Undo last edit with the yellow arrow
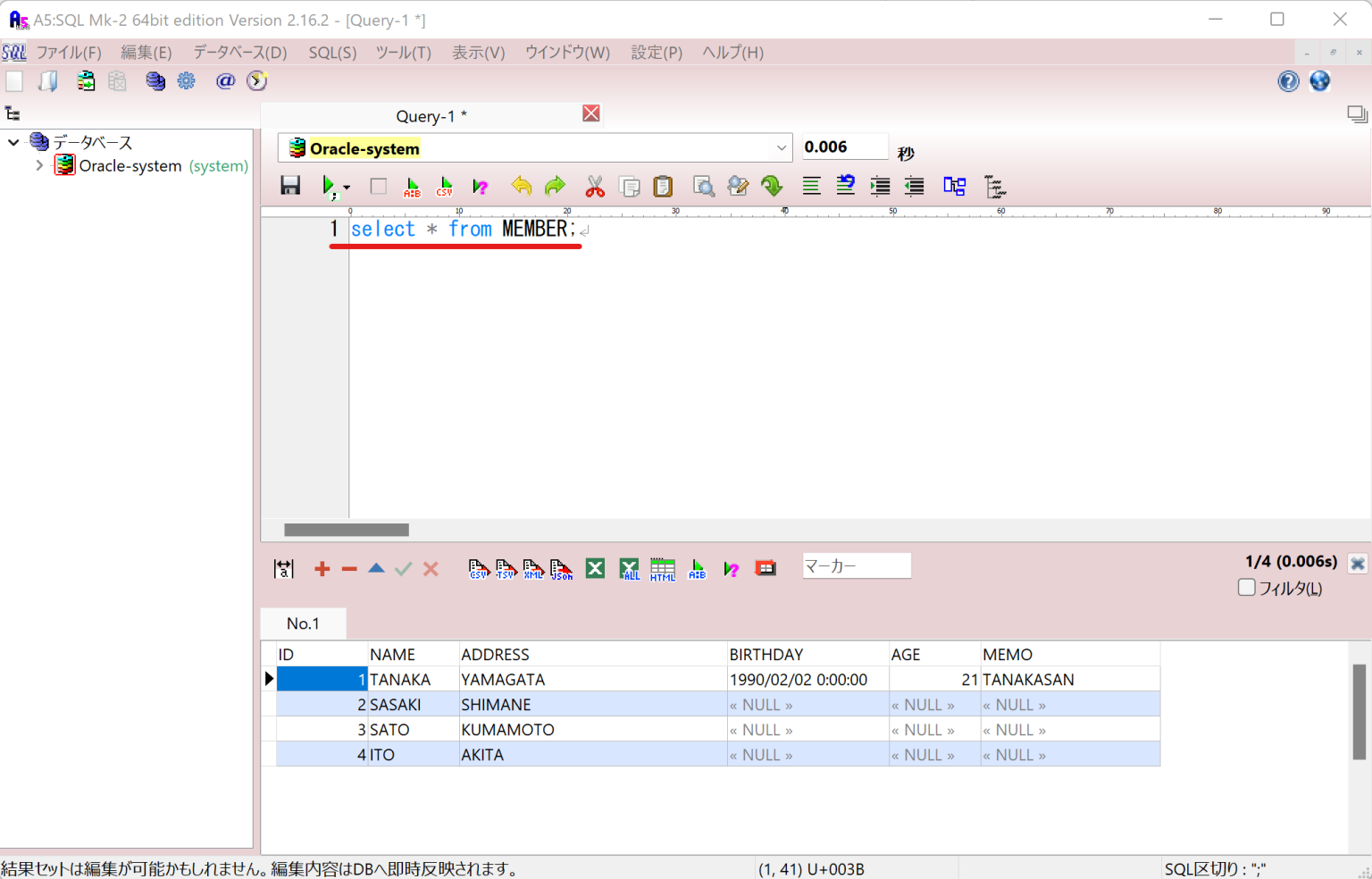Viewport: 1372px width, 879px height. (521, 186)
